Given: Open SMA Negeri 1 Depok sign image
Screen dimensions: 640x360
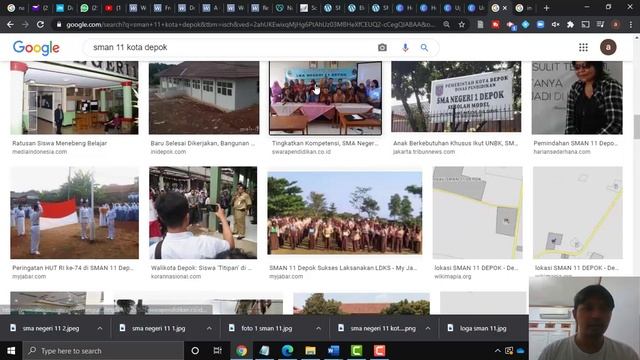Looking at the screenshot, I should pos(456,97).
